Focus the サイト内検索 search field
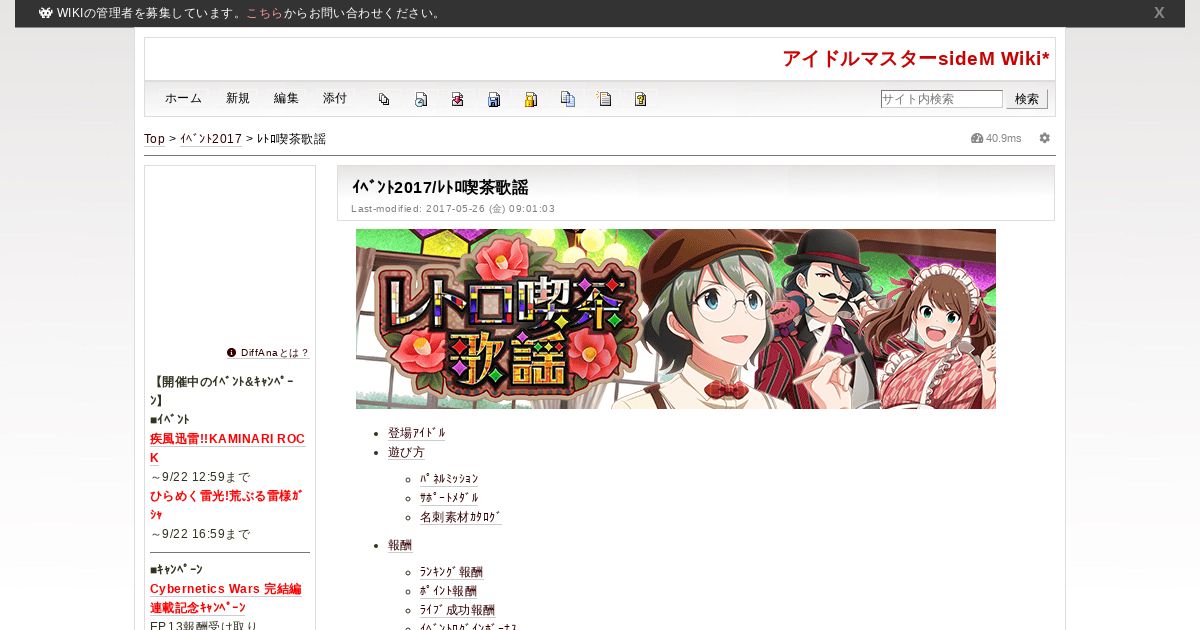Viewport: 1200px width, 630px height. click(x=941, y=99)
